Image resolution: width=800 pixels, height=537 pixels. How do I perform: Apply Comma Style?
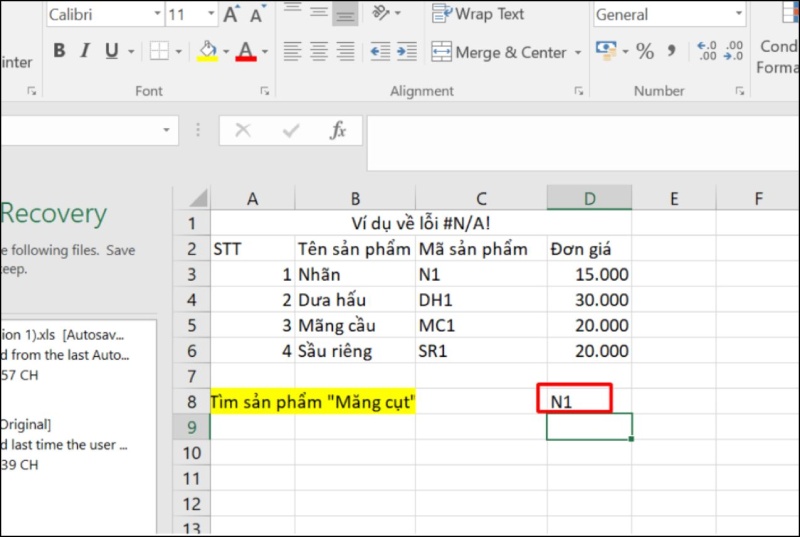671,50
